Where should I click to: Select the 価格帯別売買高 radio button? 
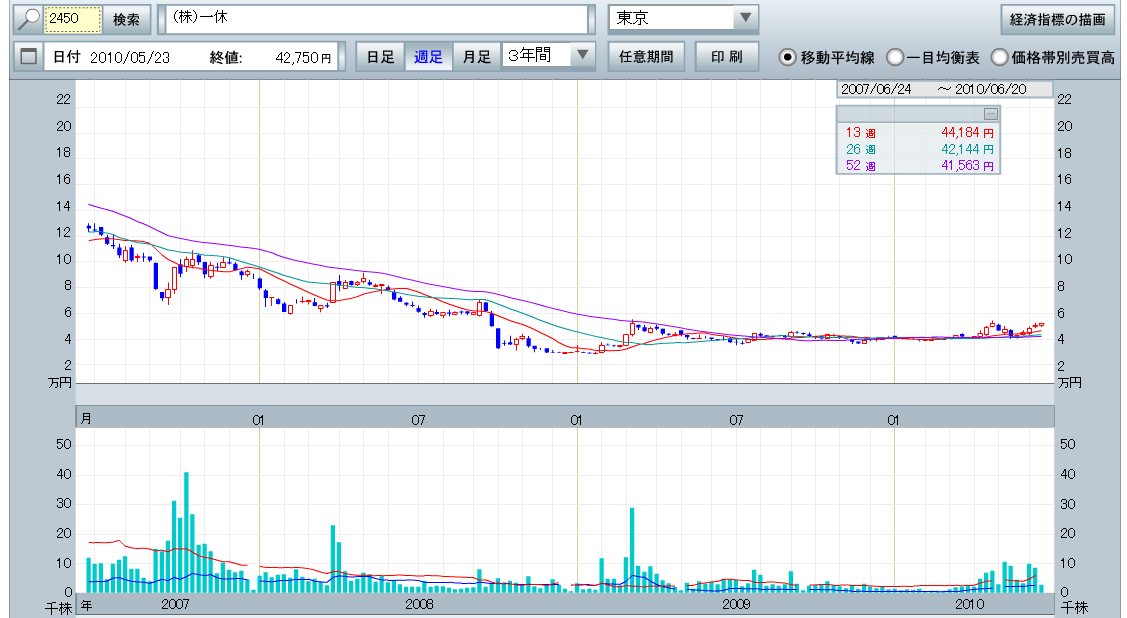coord(999,57)
